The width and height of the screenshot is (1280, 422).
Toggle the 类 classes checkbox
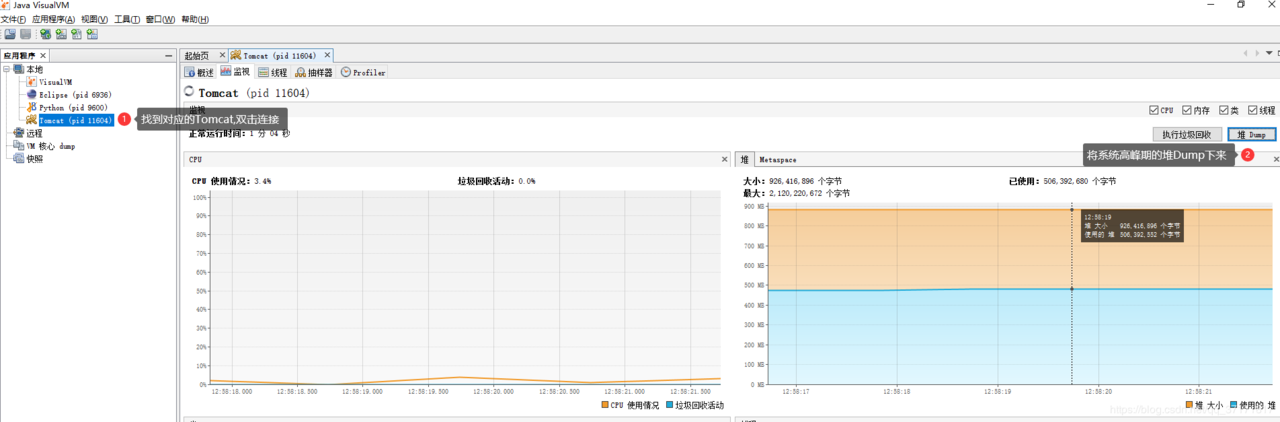point(1224,110)
